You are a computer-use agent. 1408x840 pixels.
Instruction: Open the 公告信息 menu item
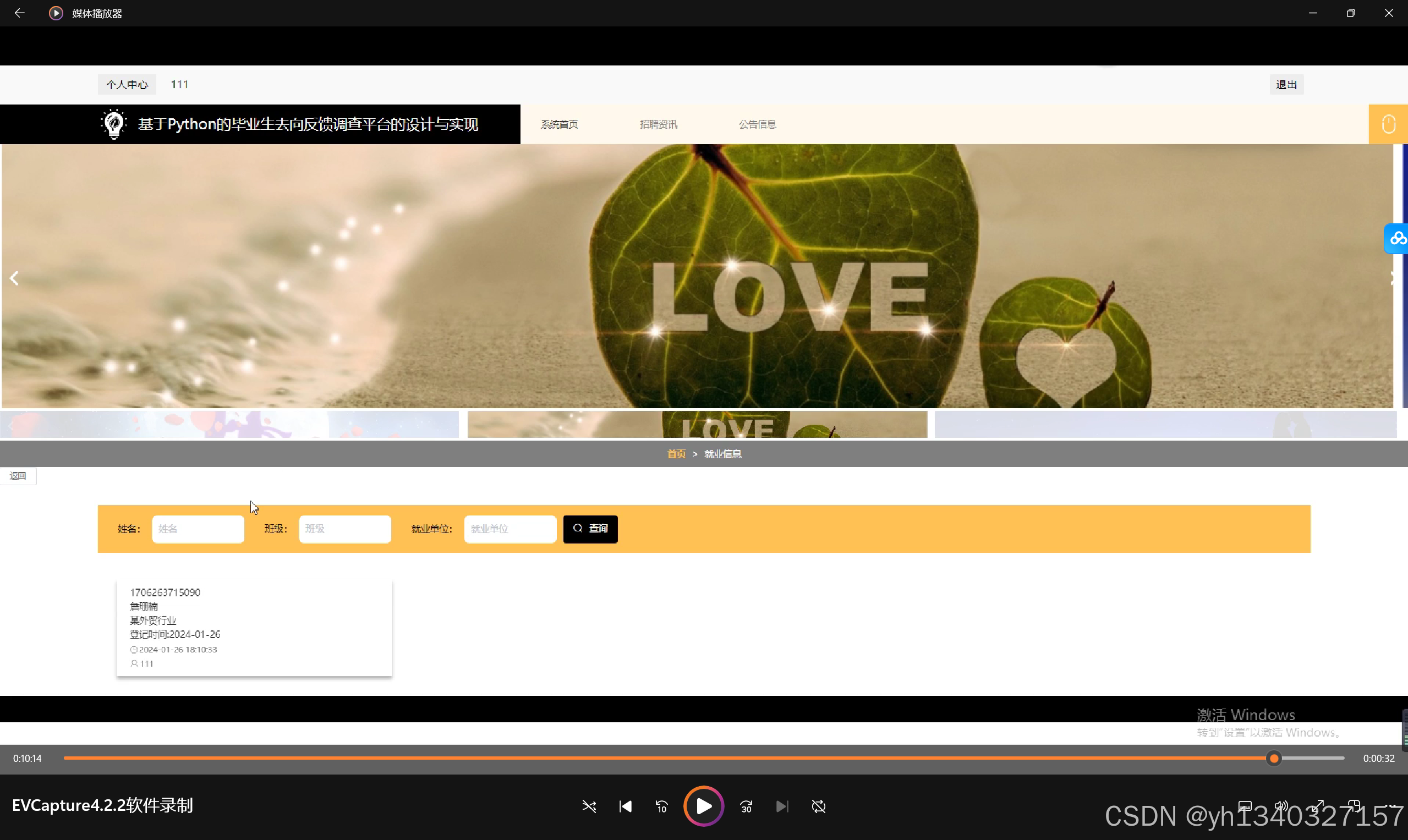tap(758, 124)
